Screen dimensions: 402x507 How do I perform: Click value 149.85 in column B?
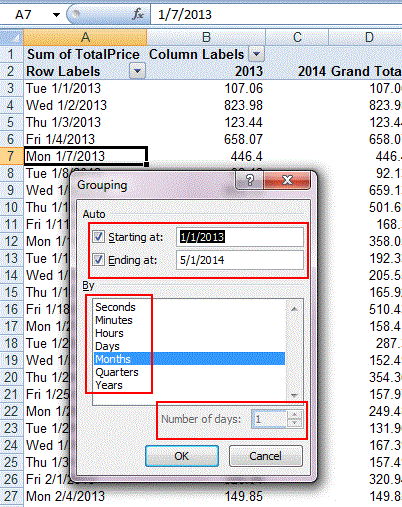click(206, 496)
